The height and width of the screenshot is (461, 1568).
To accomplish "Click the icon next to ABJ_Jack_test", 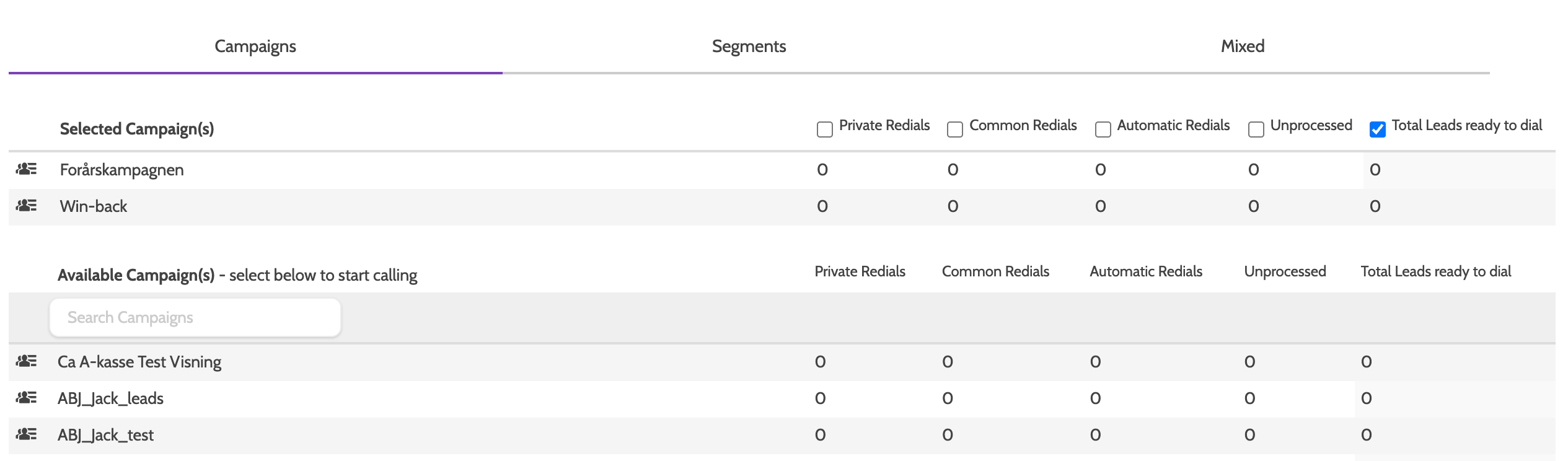I will (x=26, y=434).
